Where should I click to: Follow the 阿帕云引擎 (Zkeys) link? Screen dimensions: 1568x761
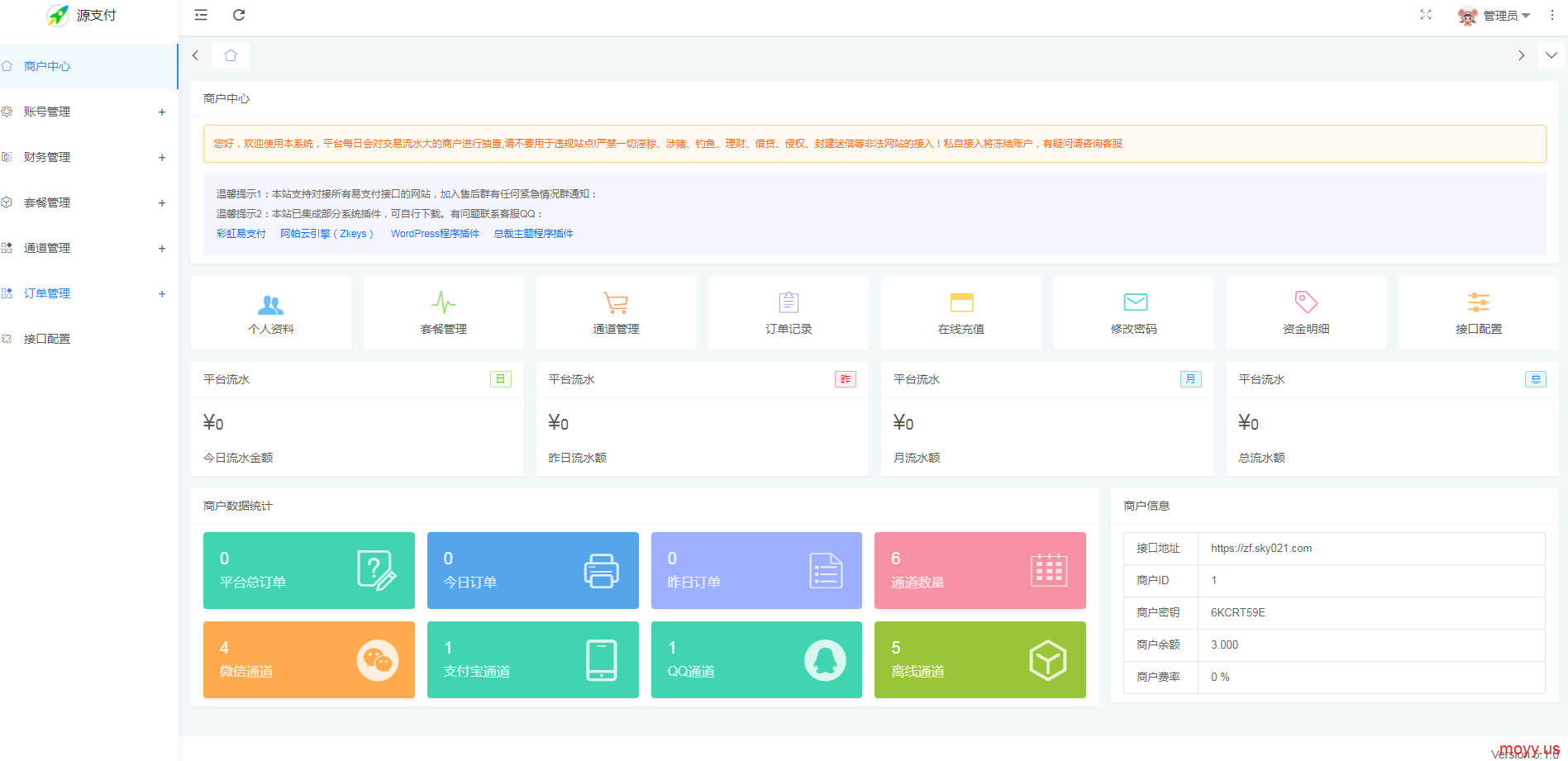coord(326,234)
